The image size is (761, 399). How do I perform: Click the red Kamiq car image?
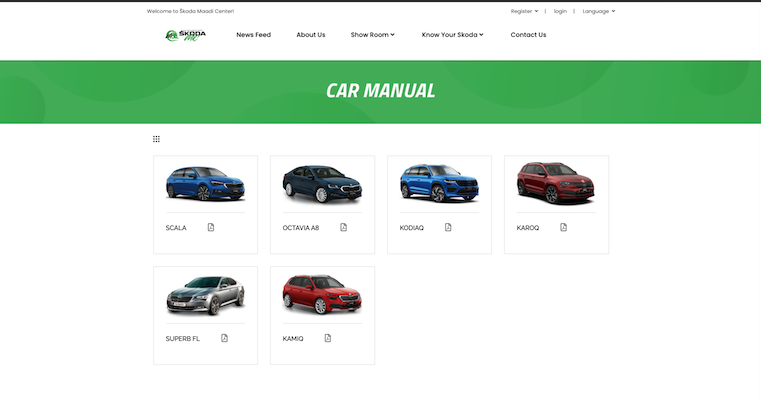322,294
